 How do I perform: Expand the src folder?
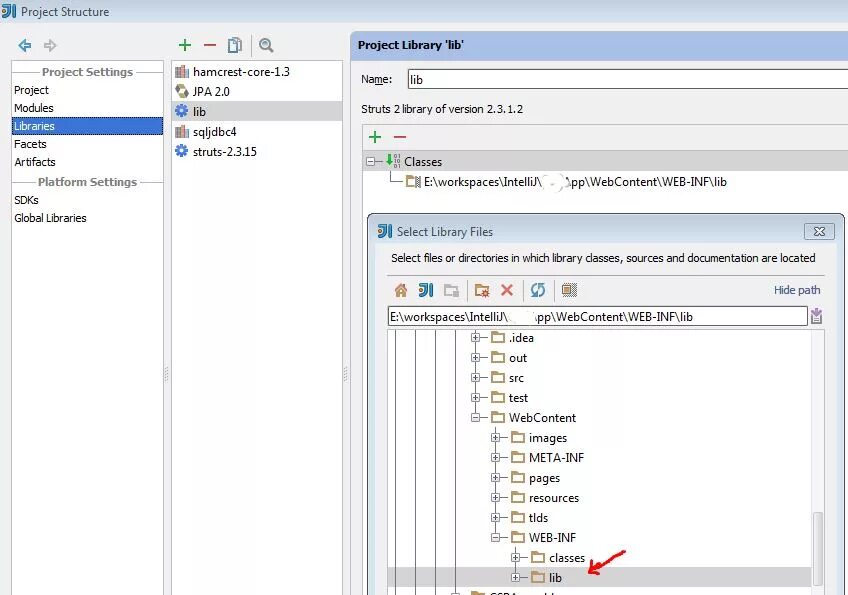click(475, 378)
